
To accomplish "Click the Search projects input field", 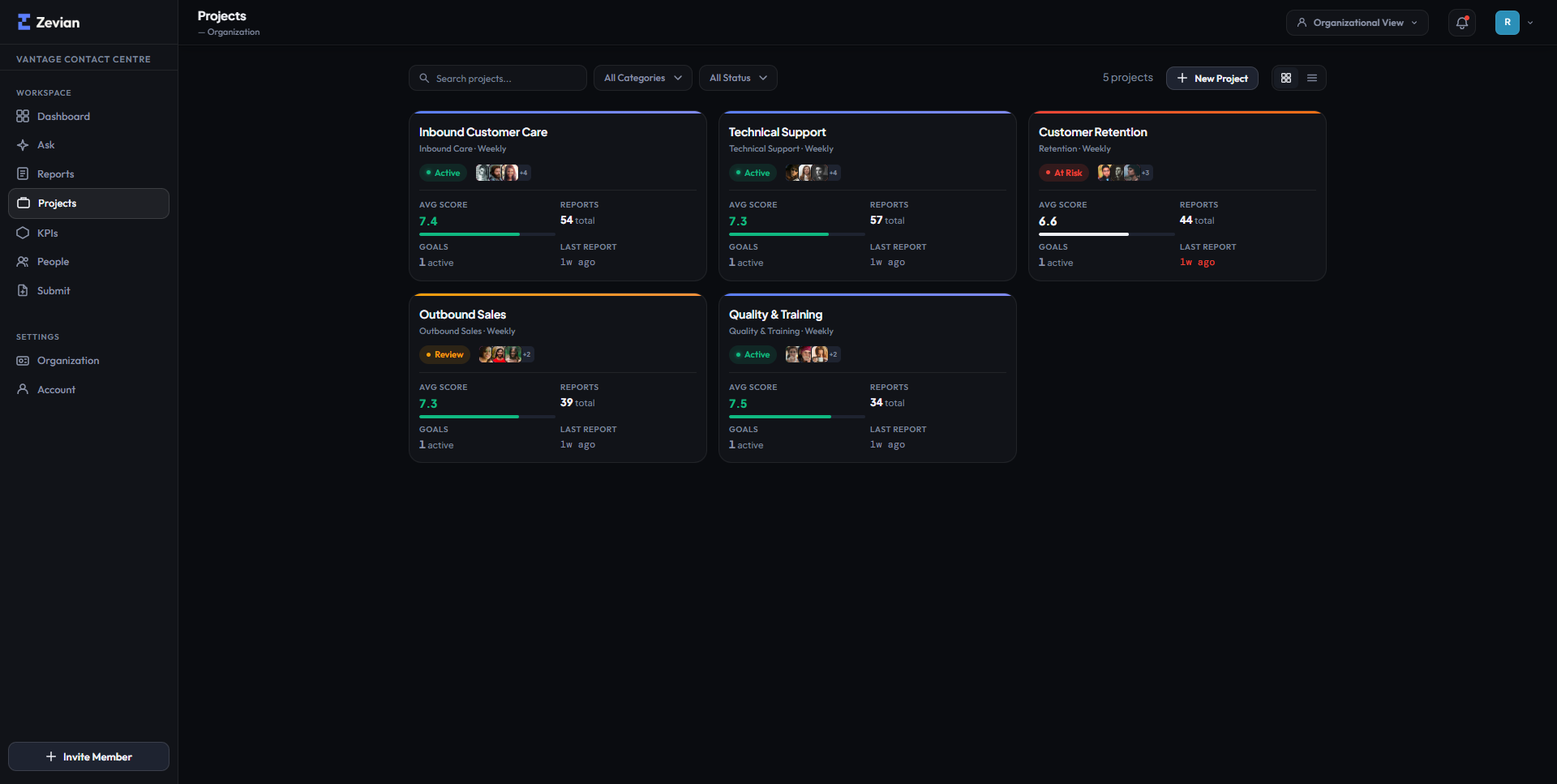I will (498, 78).
